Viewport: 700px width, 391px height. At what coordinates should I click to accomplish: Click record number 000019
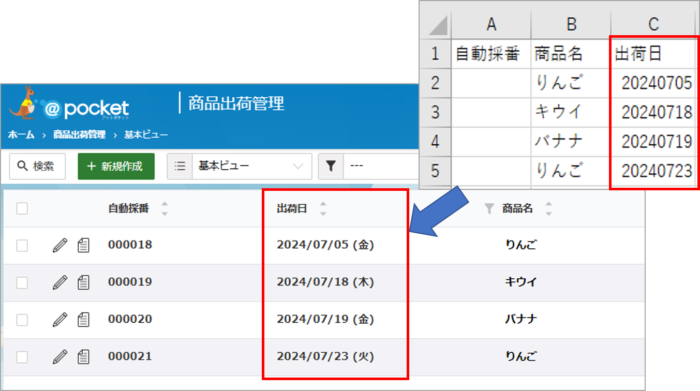tap(130, 282)
